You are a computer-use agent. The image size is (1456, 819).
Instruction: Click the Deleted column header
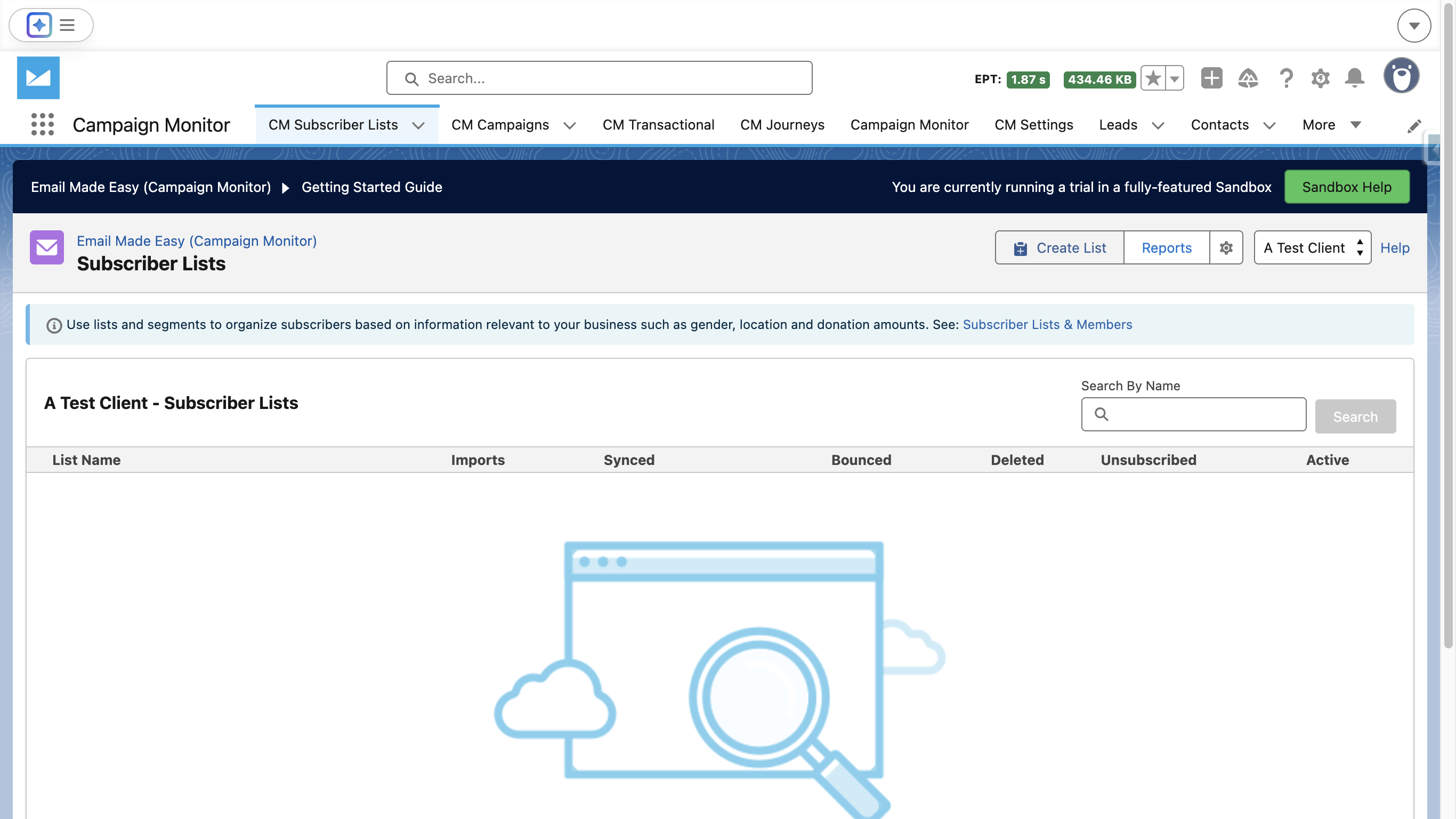pos(1017,460)
